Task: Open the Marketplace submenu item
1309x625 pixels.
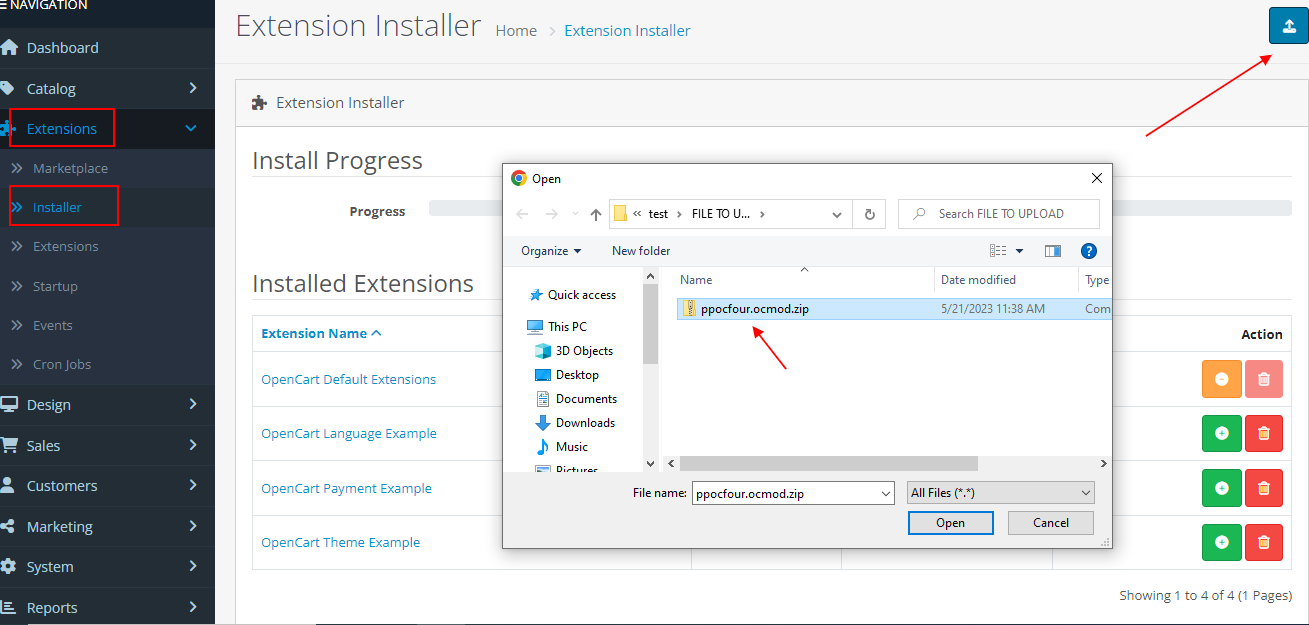Action: click(70, 168)
